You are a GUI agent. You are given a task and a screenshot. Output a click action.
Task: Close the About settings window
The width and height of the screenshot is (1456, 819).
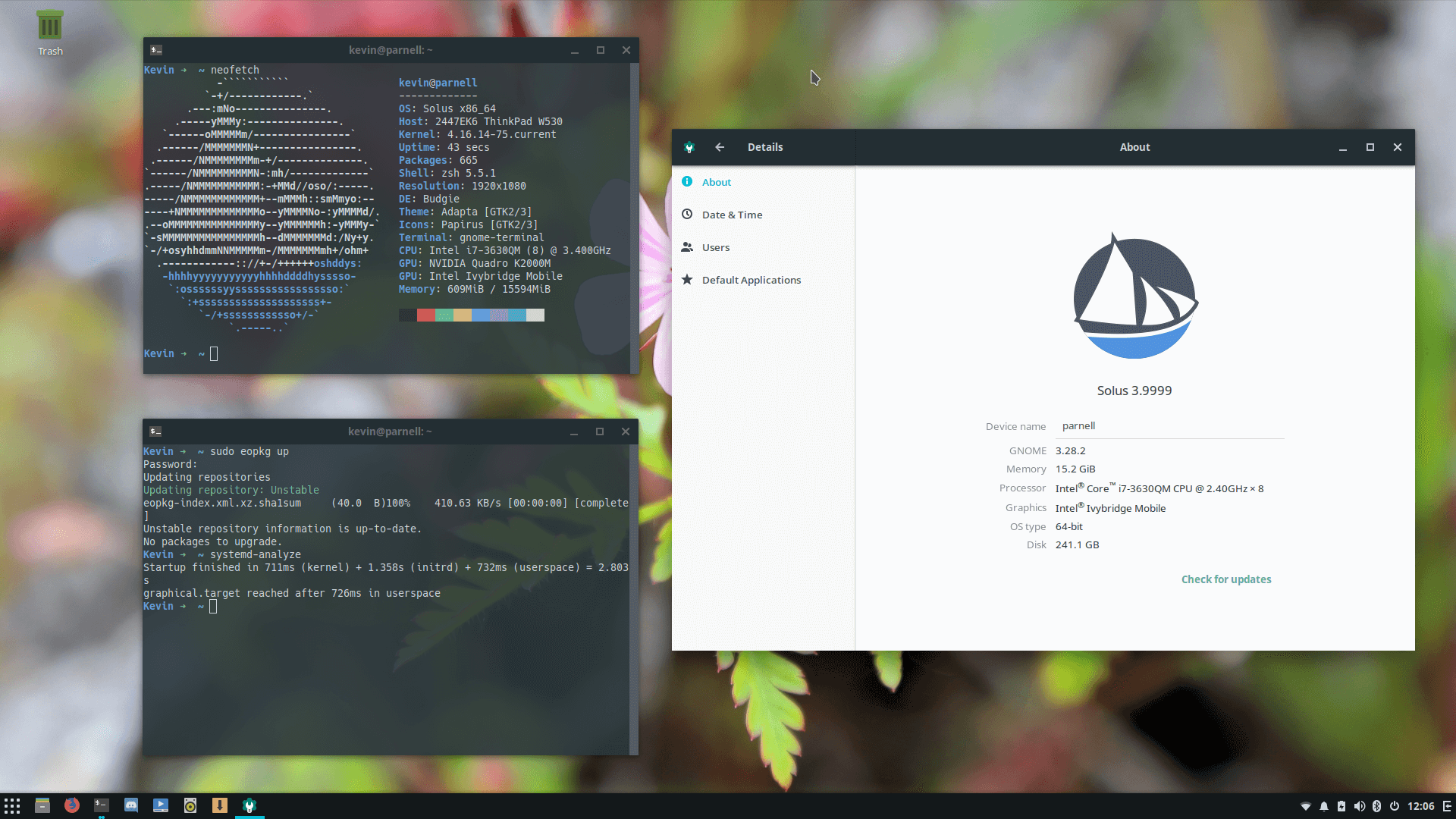click(x=1398, y=147)
